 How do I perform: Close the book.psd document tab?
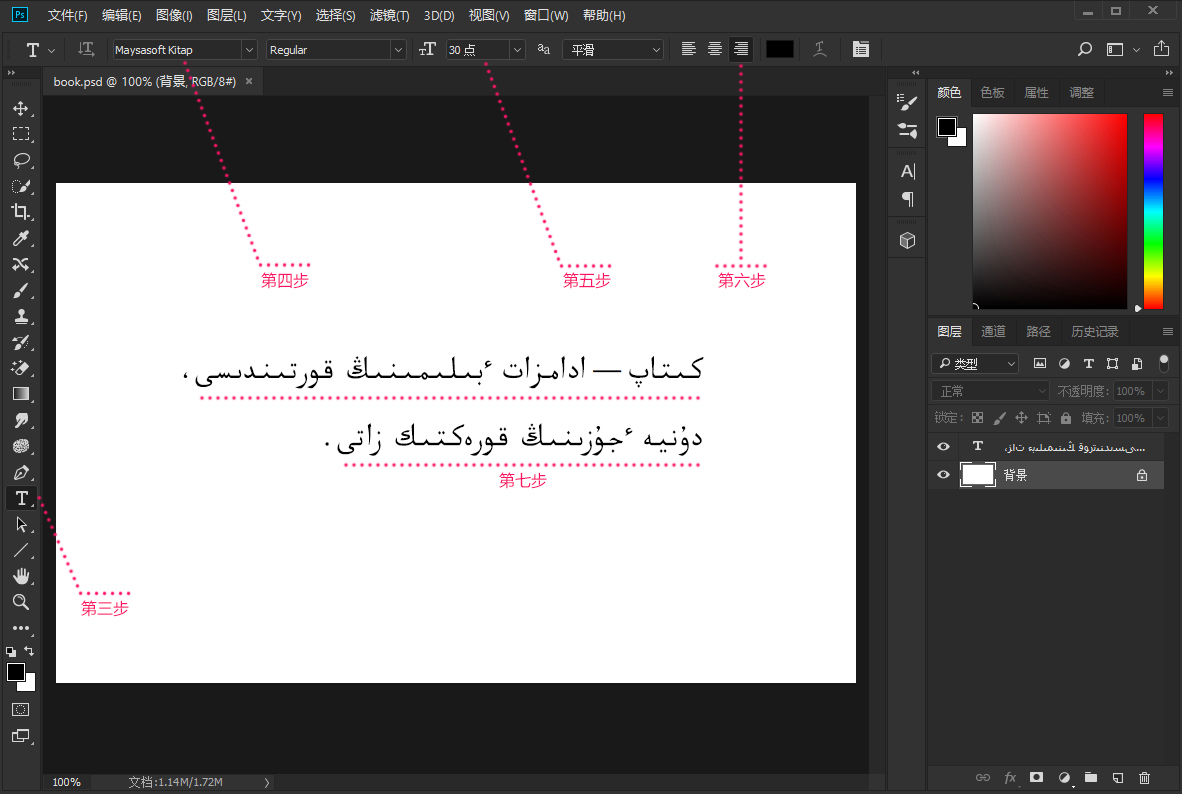coord(249,81)
